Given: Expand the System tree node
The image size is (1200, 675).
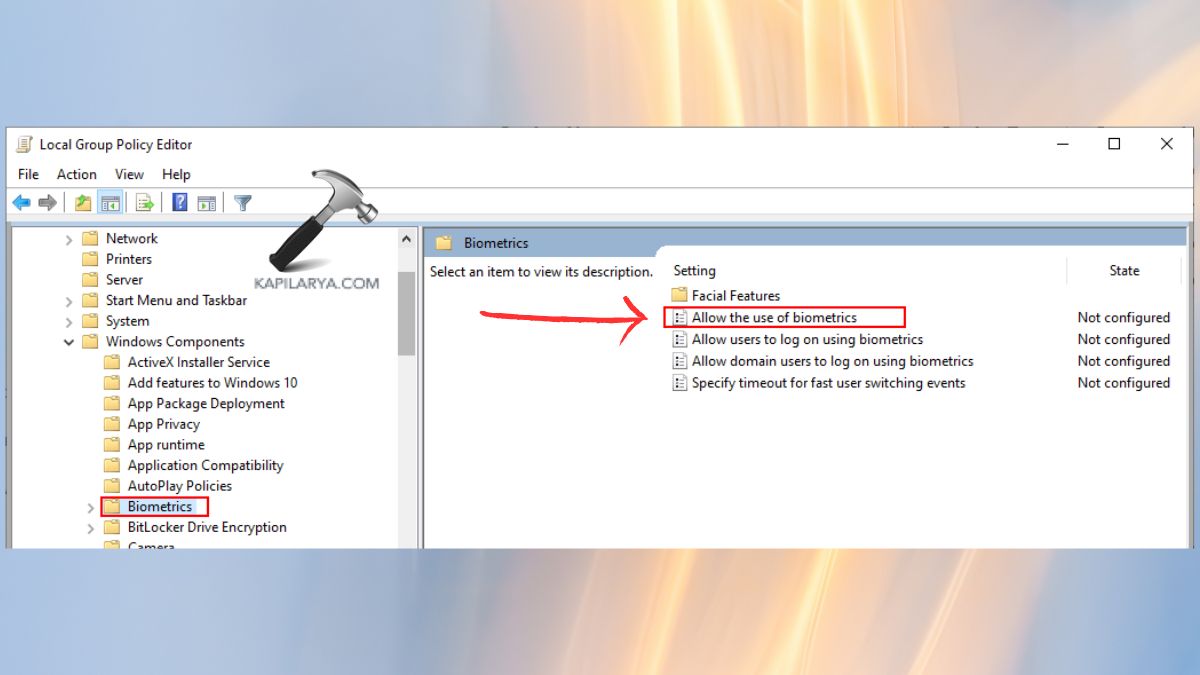Looking at the screenshot, I should 68,320.
